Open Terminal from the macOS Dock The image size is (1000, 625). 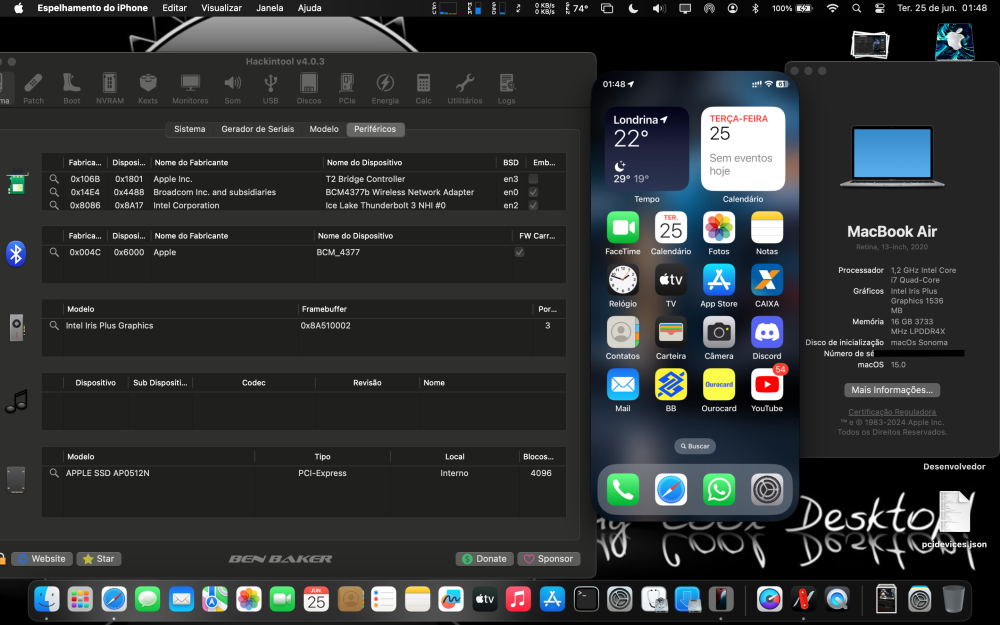(x=585, y=599)
